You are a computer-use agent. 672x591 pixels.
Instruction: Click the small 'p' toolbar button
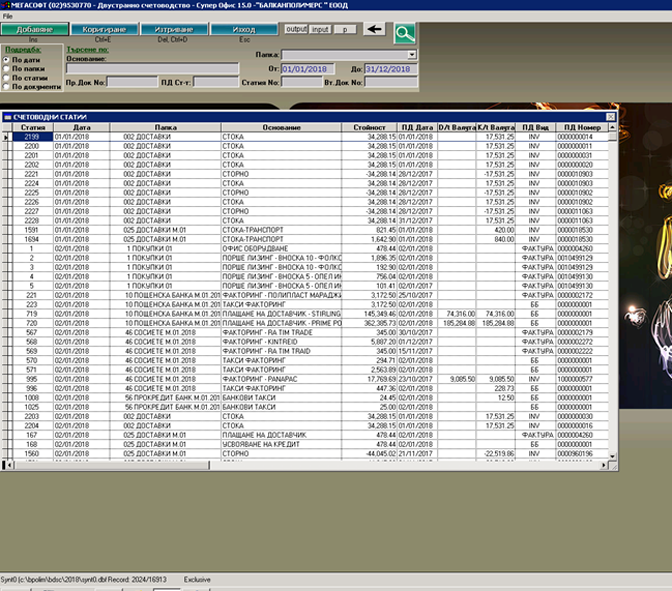pyautogui.click(x=346, y=30)
